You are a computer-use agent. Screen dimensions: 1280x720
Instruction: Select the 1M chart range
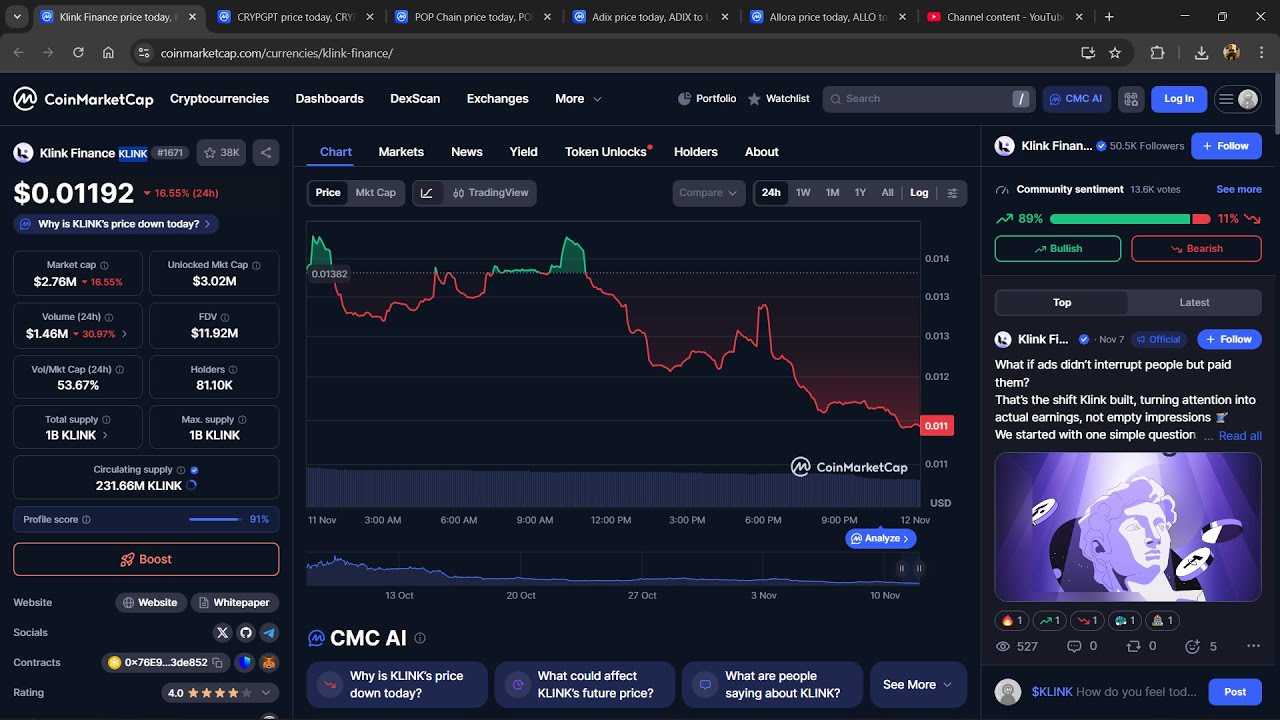[x=832, y=193]
